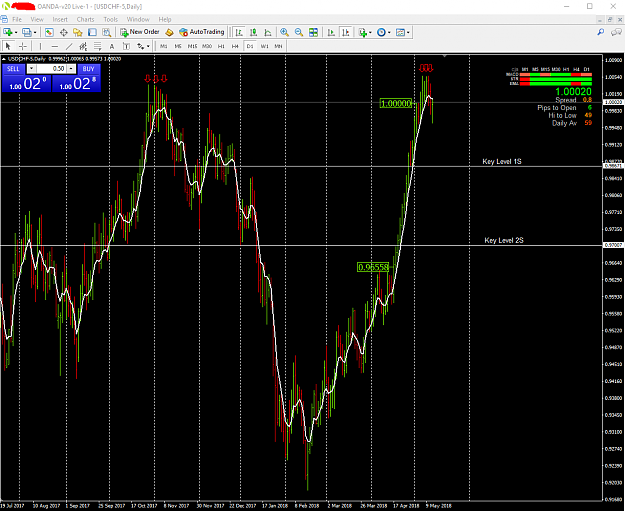625x511 pixels.
Task: Switch to the MN timeframe
Action: click(x=278, y=46)
